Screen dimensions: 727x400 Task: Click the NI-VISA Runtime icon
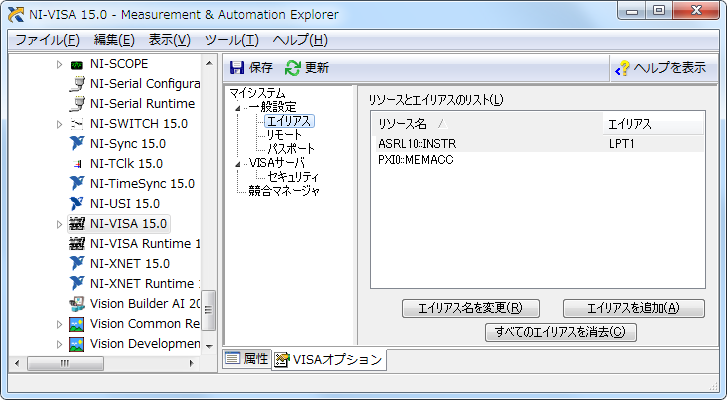(x=77, y=244)
